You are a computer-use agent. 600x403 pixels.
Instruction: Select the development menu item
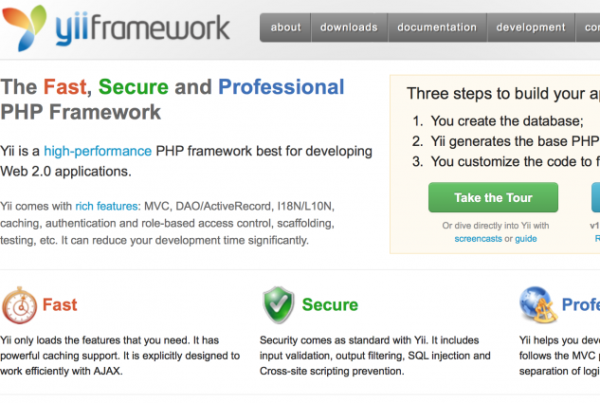coord(531,28)
